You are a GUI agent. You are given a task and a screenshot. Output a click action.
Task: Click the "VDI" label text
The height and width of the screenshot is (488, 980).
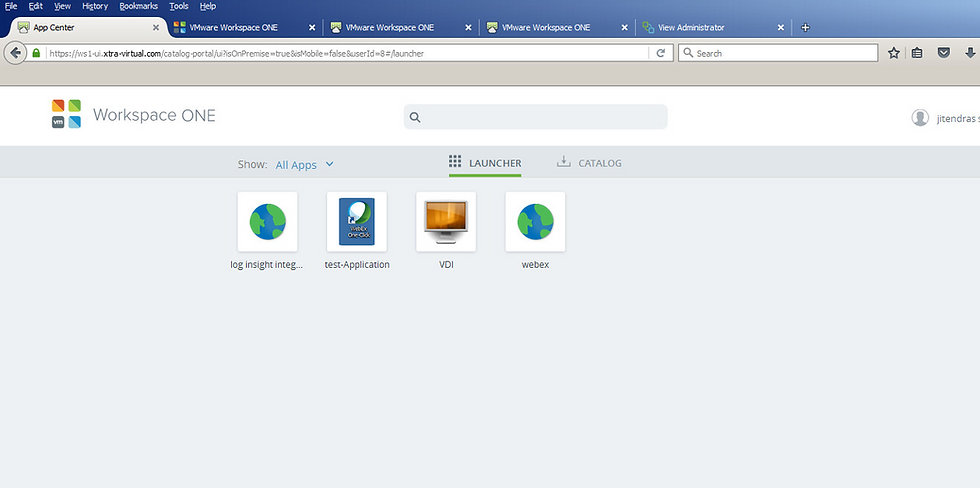446,264
